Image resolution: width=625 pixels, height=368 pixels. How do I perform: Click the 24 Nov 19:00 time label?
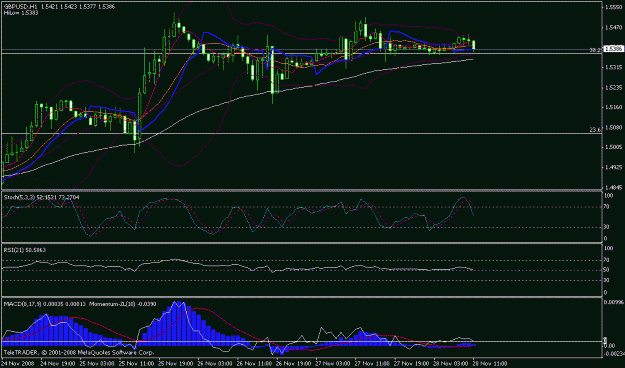tap(57, 364)
